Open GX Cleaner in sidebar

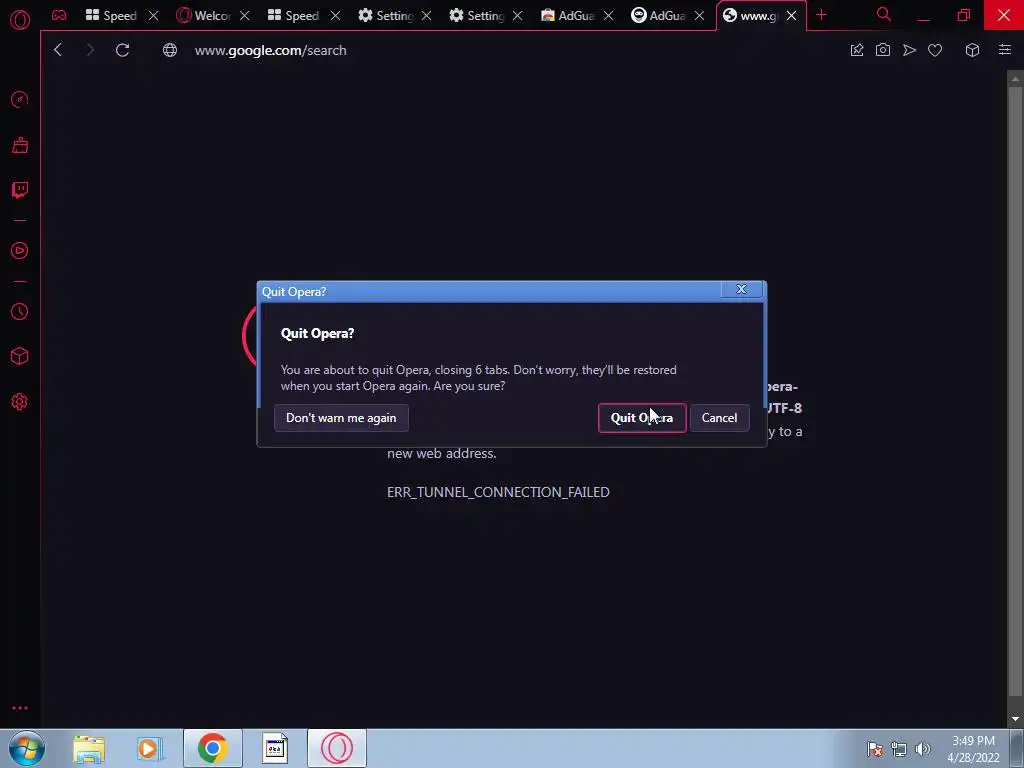pos(20,145)
